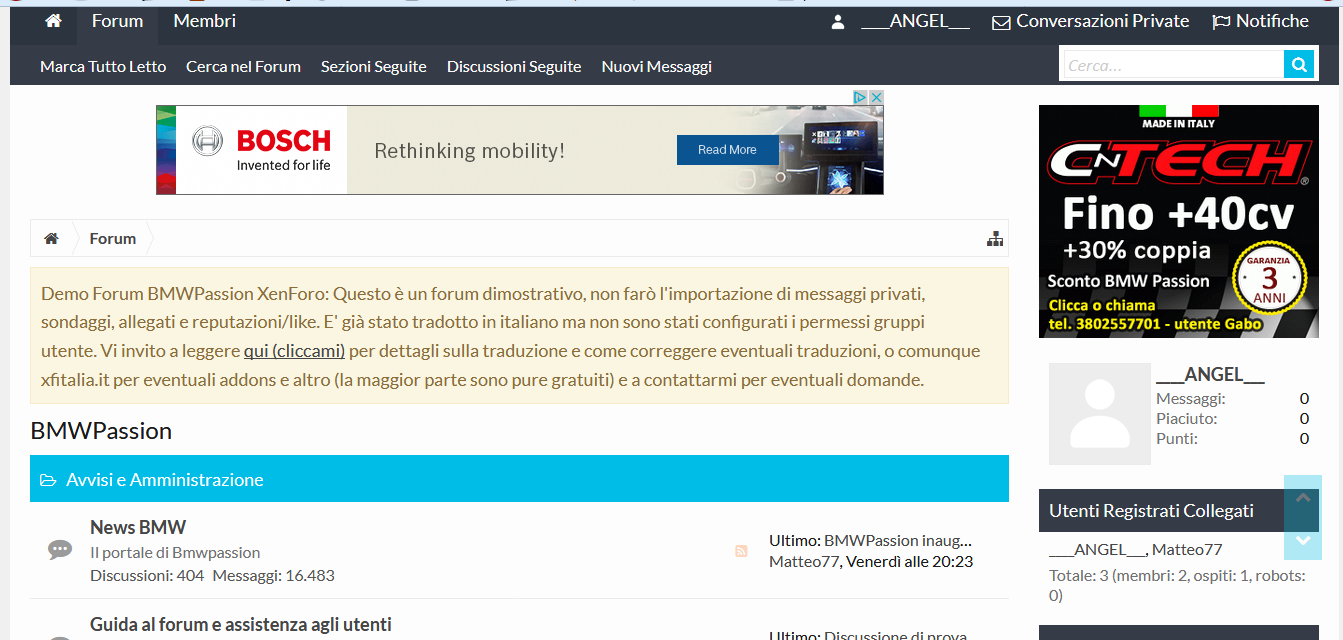Click Discussioni: 404 count under News BMW

click(147, 575)
